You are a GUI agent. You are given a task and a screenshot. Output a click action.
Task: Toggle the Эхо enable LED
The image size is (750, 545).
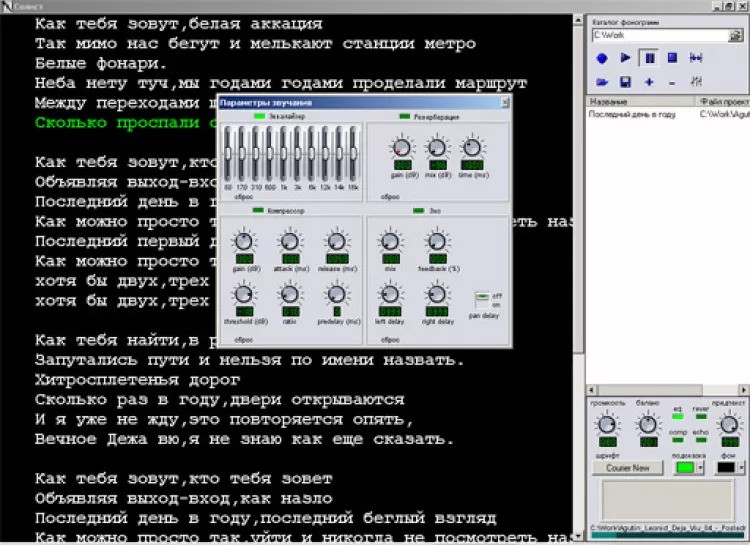[x=419, y=210]
